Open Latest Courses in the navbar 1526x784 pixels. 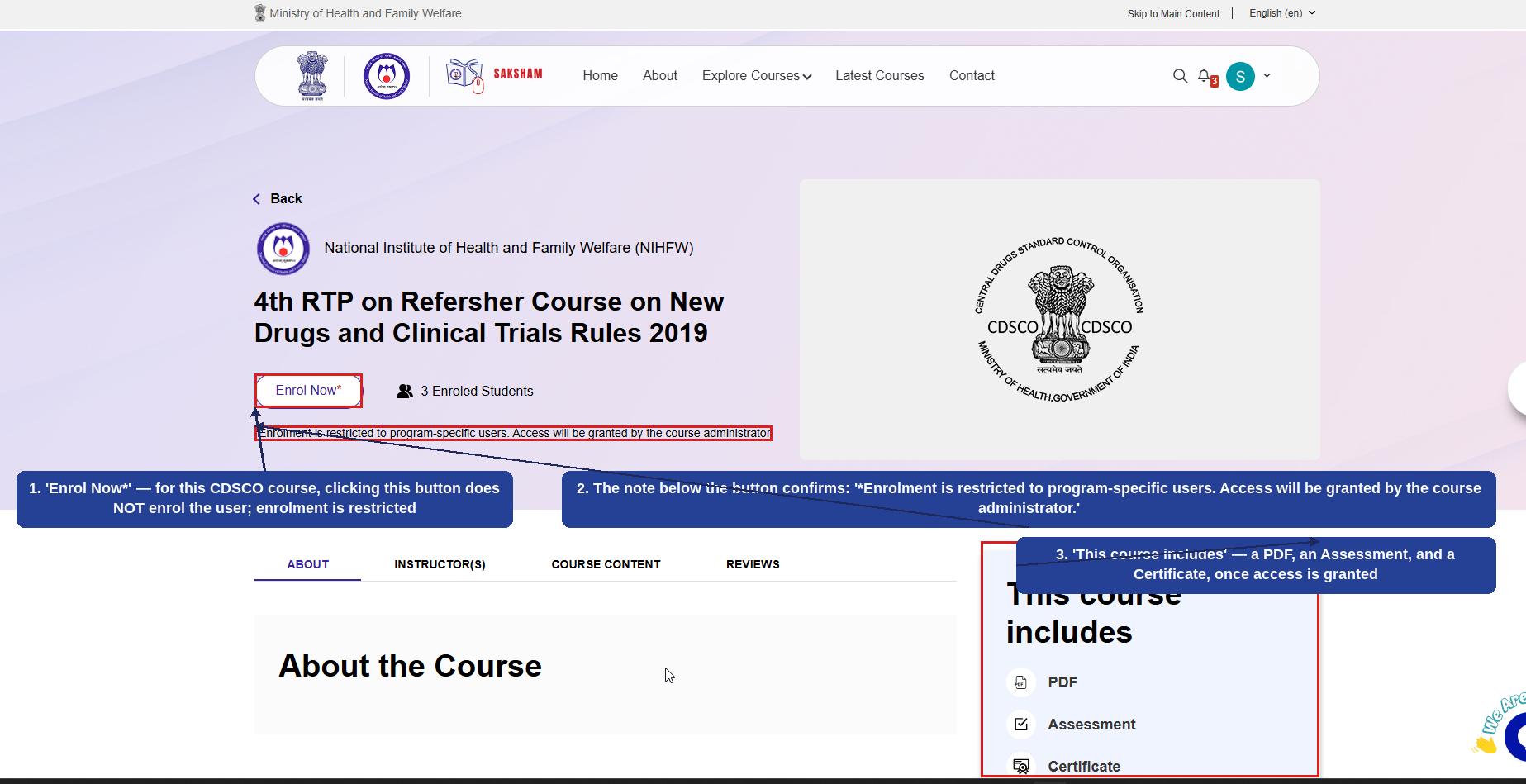880,76
